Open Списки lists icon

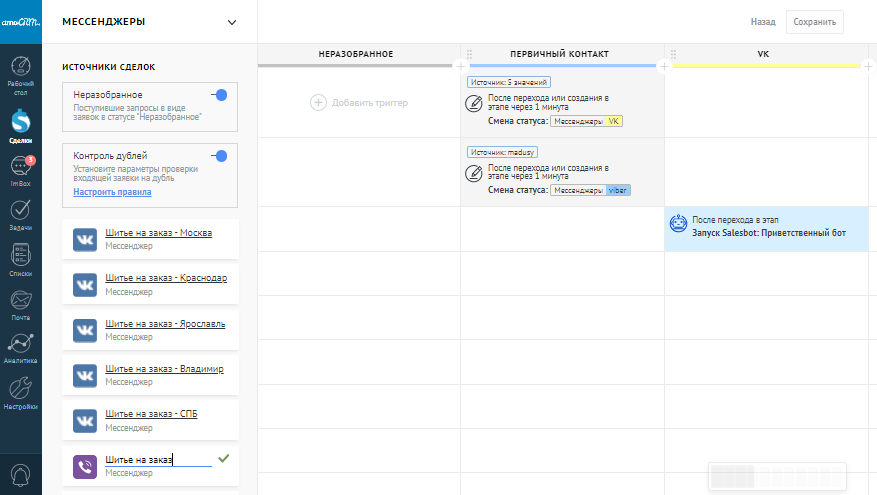pyautogui.click(x=20, y=258)
